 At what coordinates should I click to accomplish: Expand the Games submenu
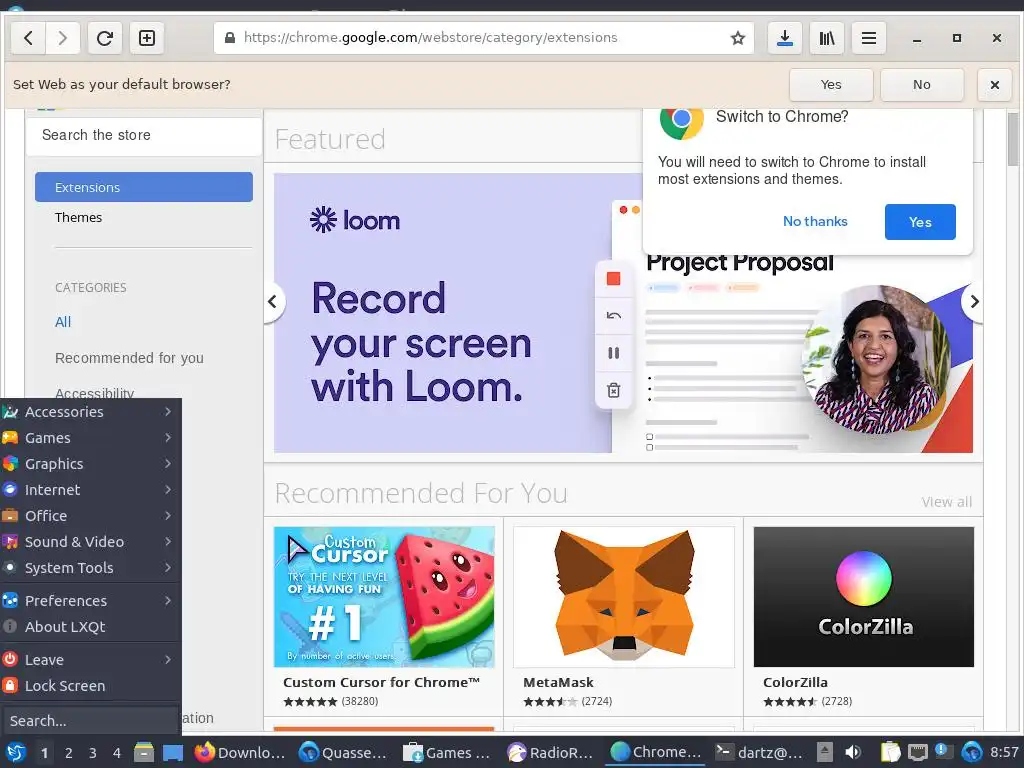90,438
